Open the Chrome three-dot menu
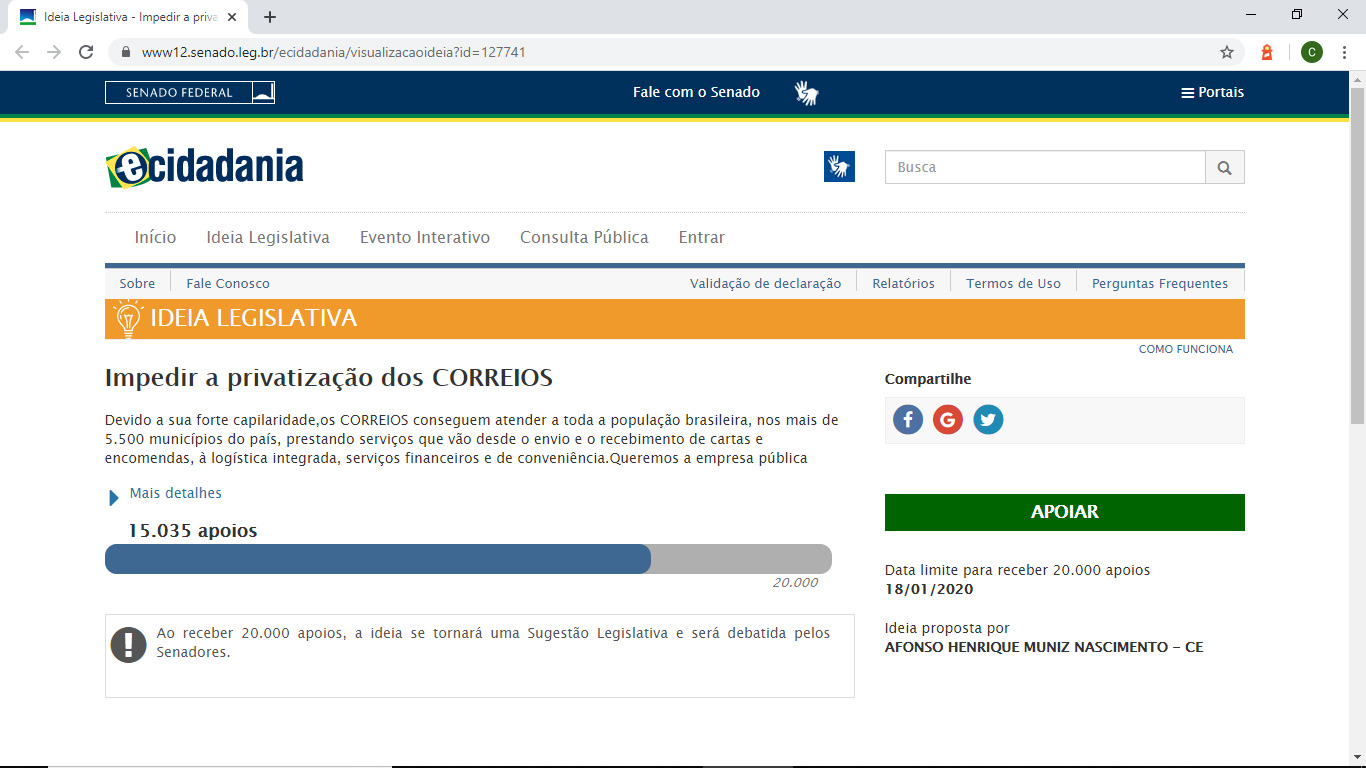Screen dimensions: 1366x768 click(1346, 52)
